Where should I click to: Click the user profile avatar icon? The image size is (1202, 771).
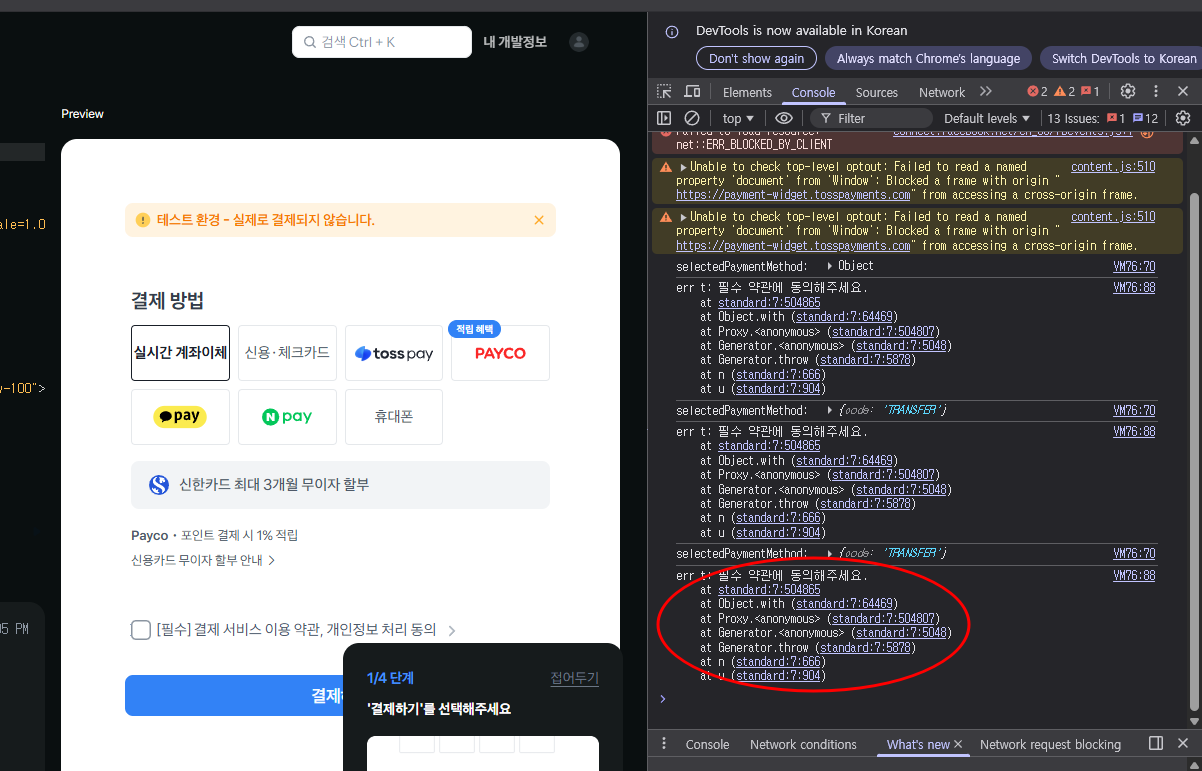click(579, 42)
